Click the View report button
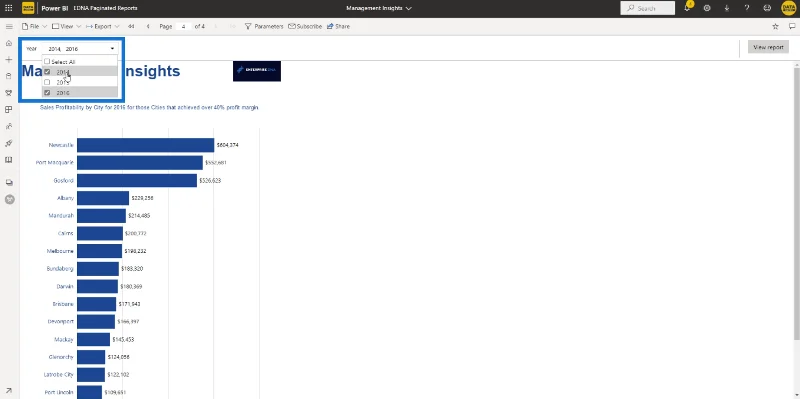Viewport: 800px width, 399px height. [x=768, y=47]
